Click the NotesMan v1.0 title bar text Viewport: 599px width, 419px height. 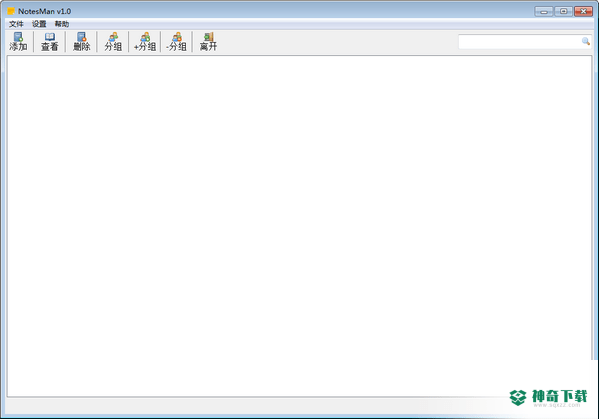pos(44,11)
